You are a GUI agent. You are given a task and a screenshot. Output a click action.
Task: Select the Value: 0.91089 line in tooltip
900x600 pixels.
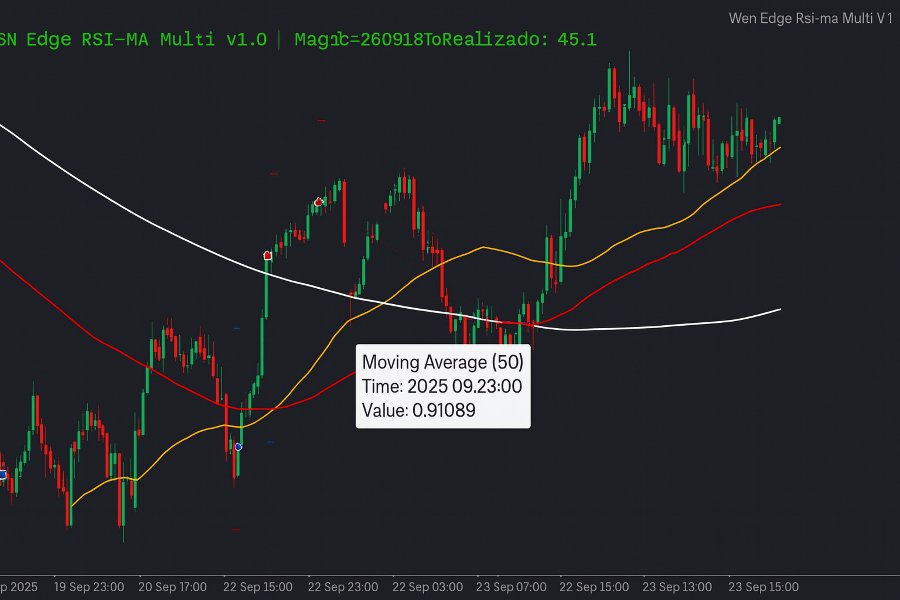(420, 410)
